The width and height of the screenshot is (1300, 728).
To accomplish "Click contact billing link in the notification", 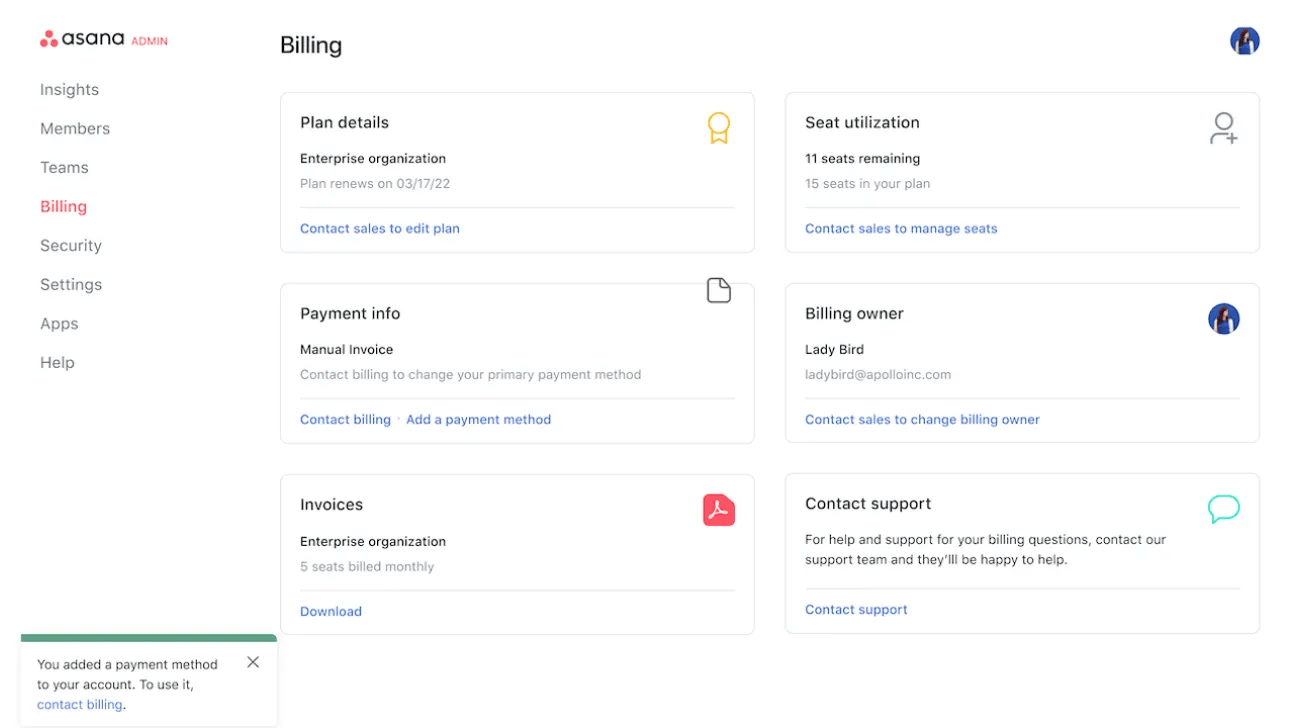I will pyautogui.click(x=80, y=705).
